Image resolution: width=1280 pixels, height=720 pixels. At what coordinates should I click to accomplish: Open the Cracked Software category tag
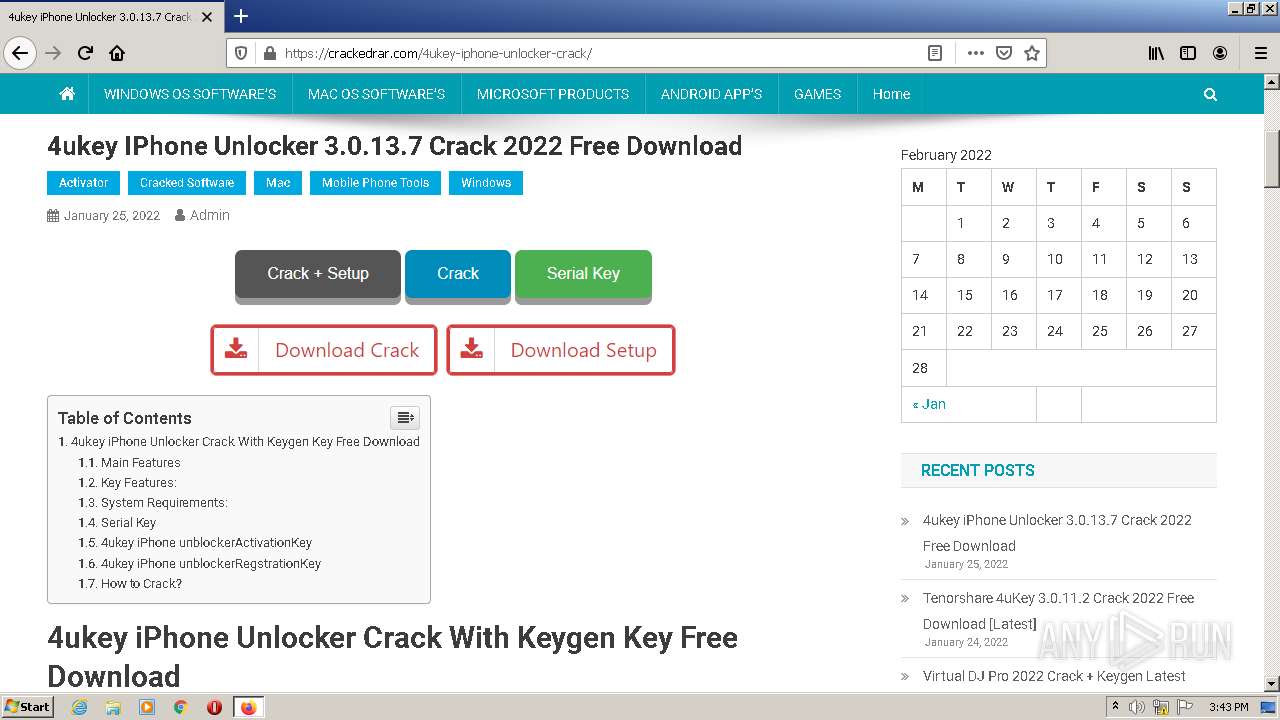pos(187,183)
